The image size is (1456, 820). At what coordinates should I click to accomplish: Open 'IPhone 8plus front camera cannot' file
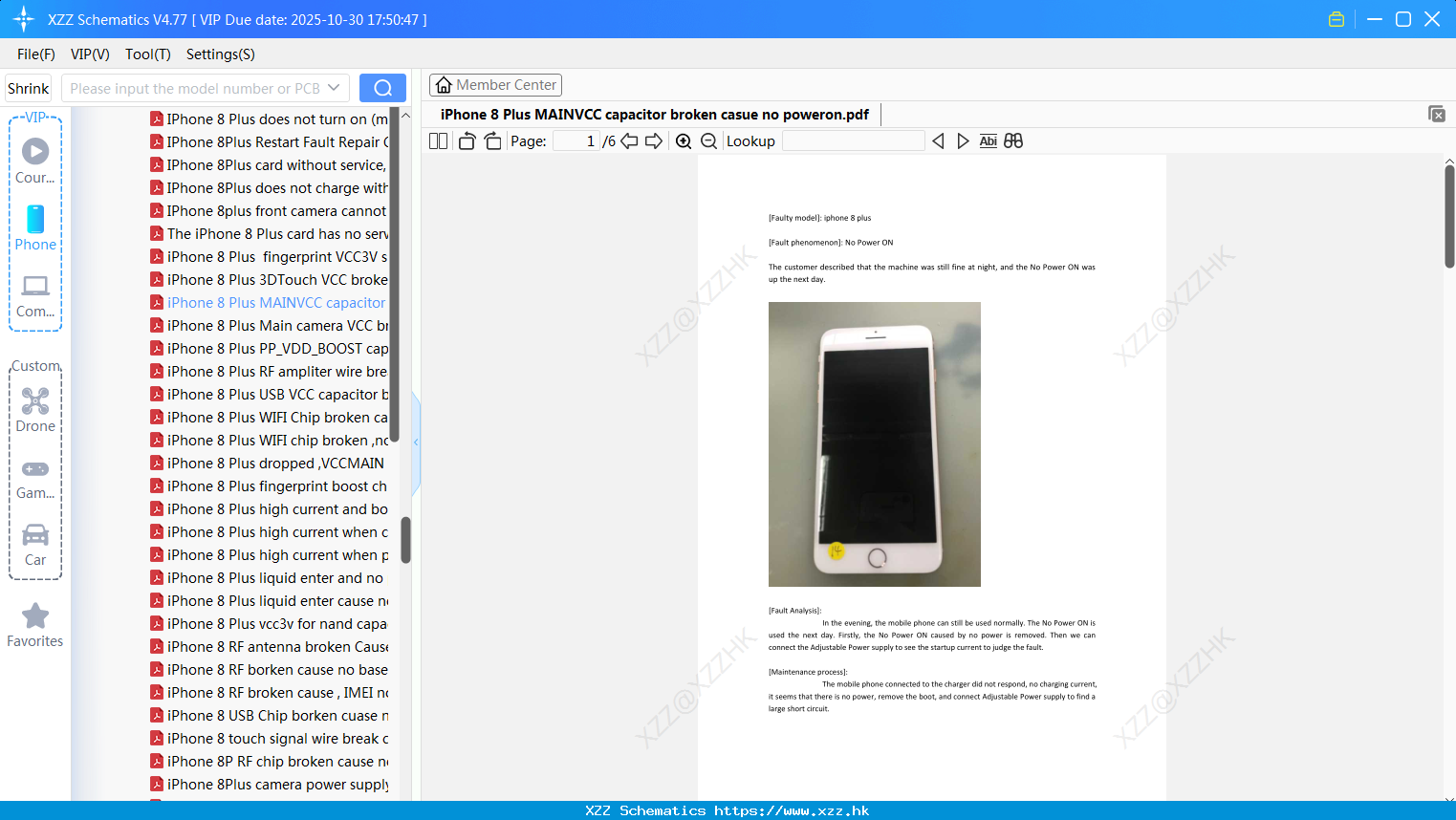click(x=270, y=211)
